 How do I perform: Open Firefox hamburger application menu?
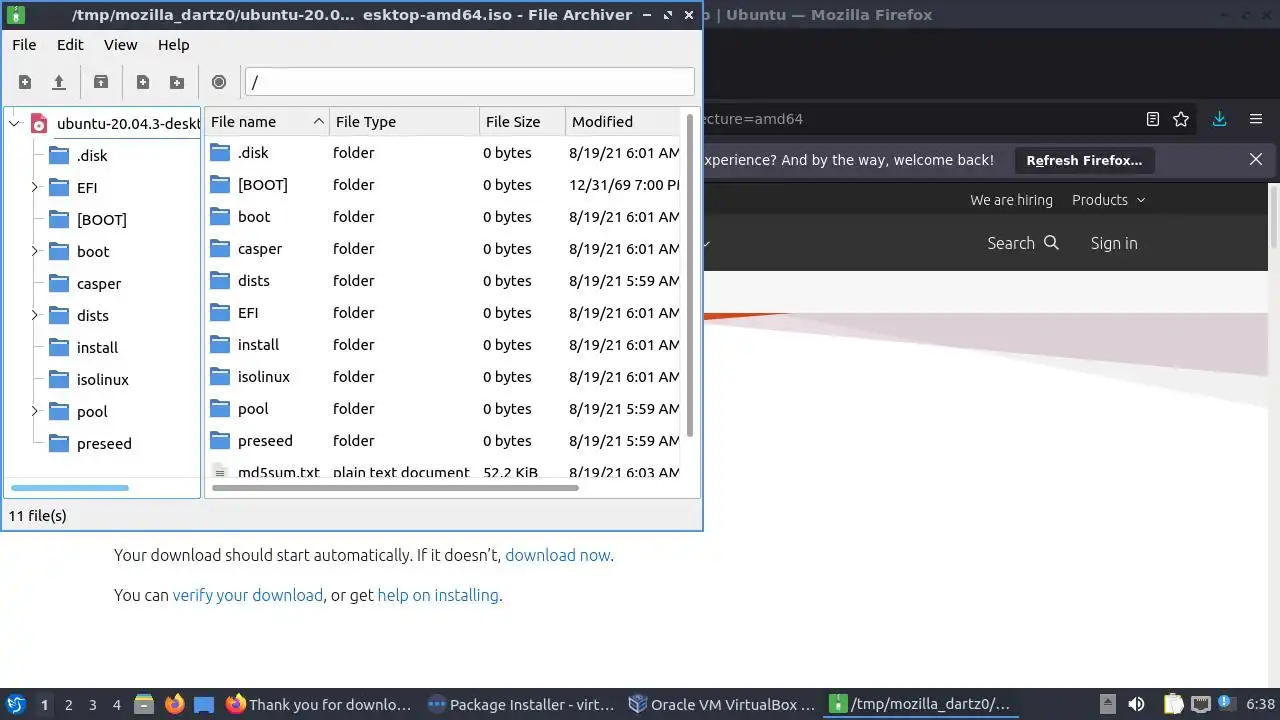tap(1256, 119)
